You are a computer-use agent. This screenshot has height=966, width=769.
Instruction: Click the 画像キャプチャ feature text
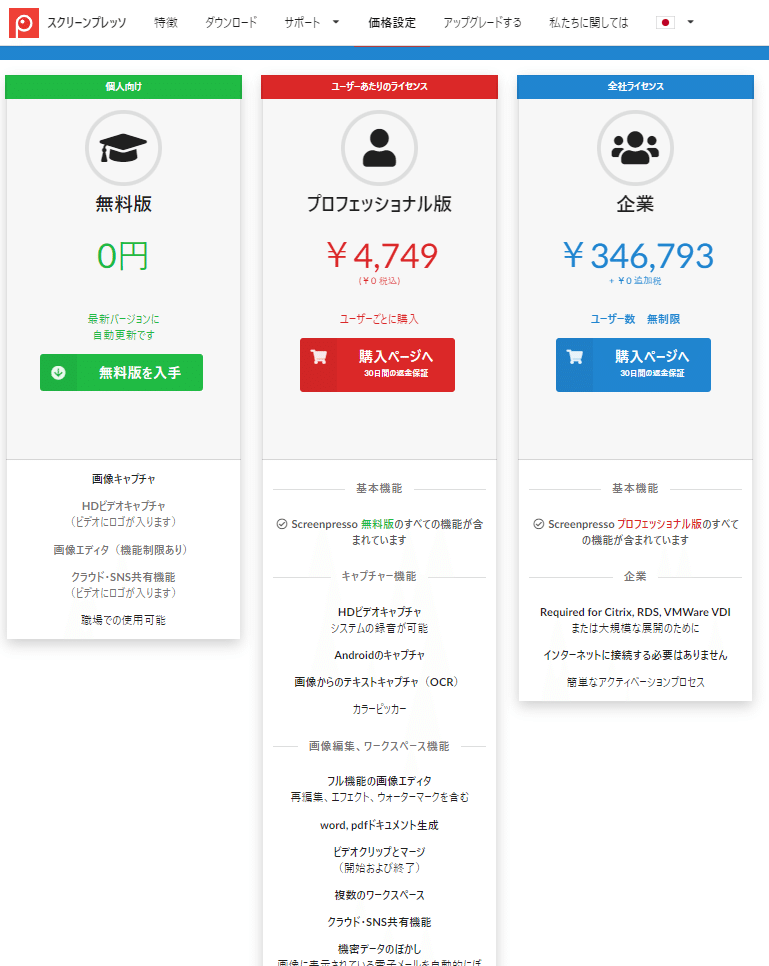point(123,479)
